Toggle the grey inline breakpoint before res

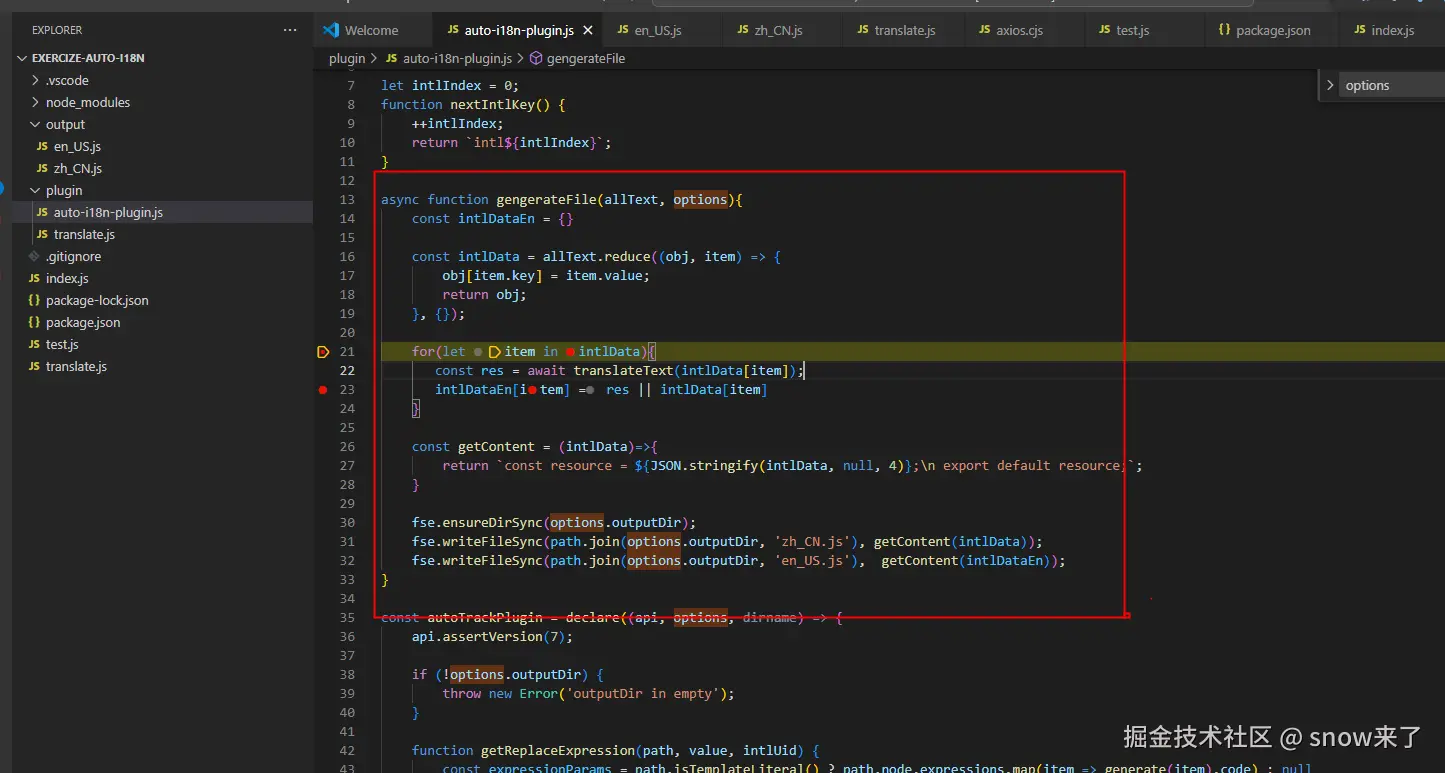pyautogui.click(x=591, y=390)
